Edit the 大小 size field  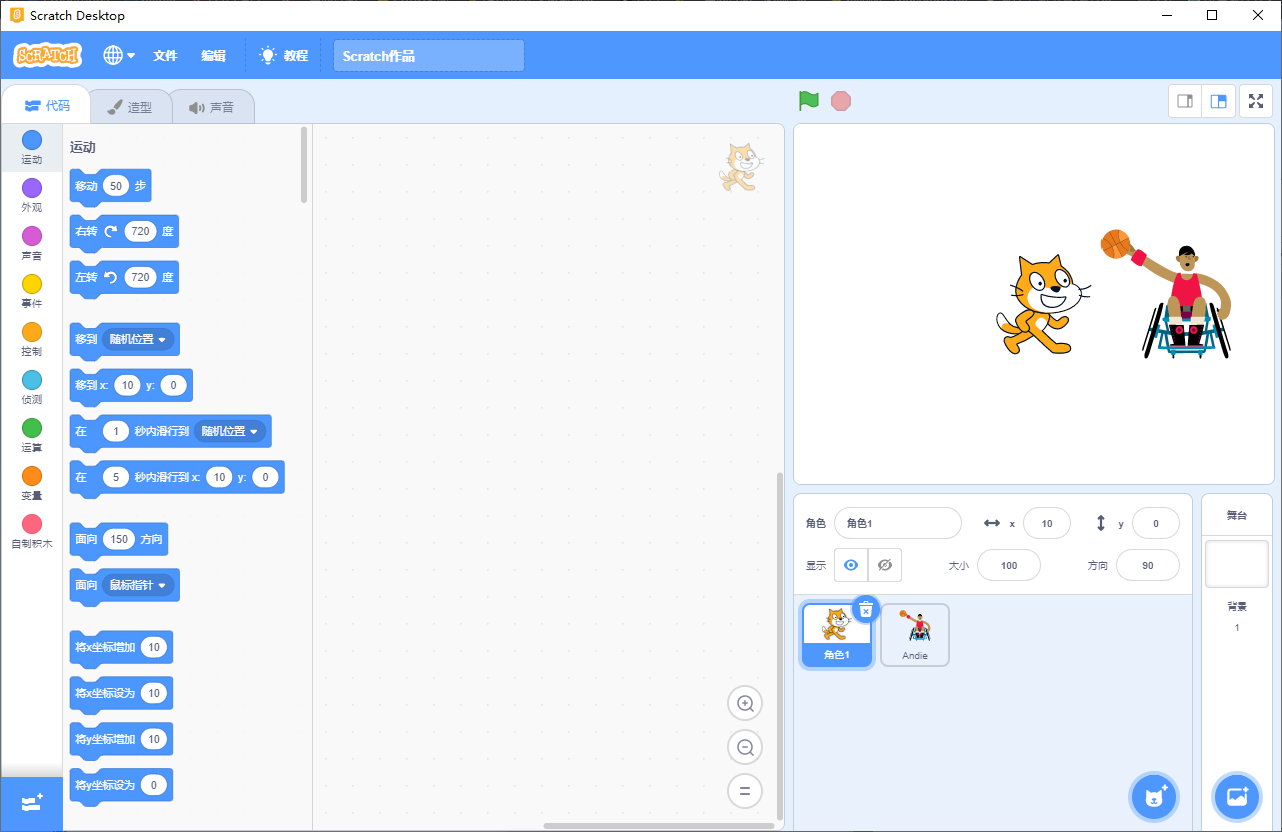(1009, 565)
